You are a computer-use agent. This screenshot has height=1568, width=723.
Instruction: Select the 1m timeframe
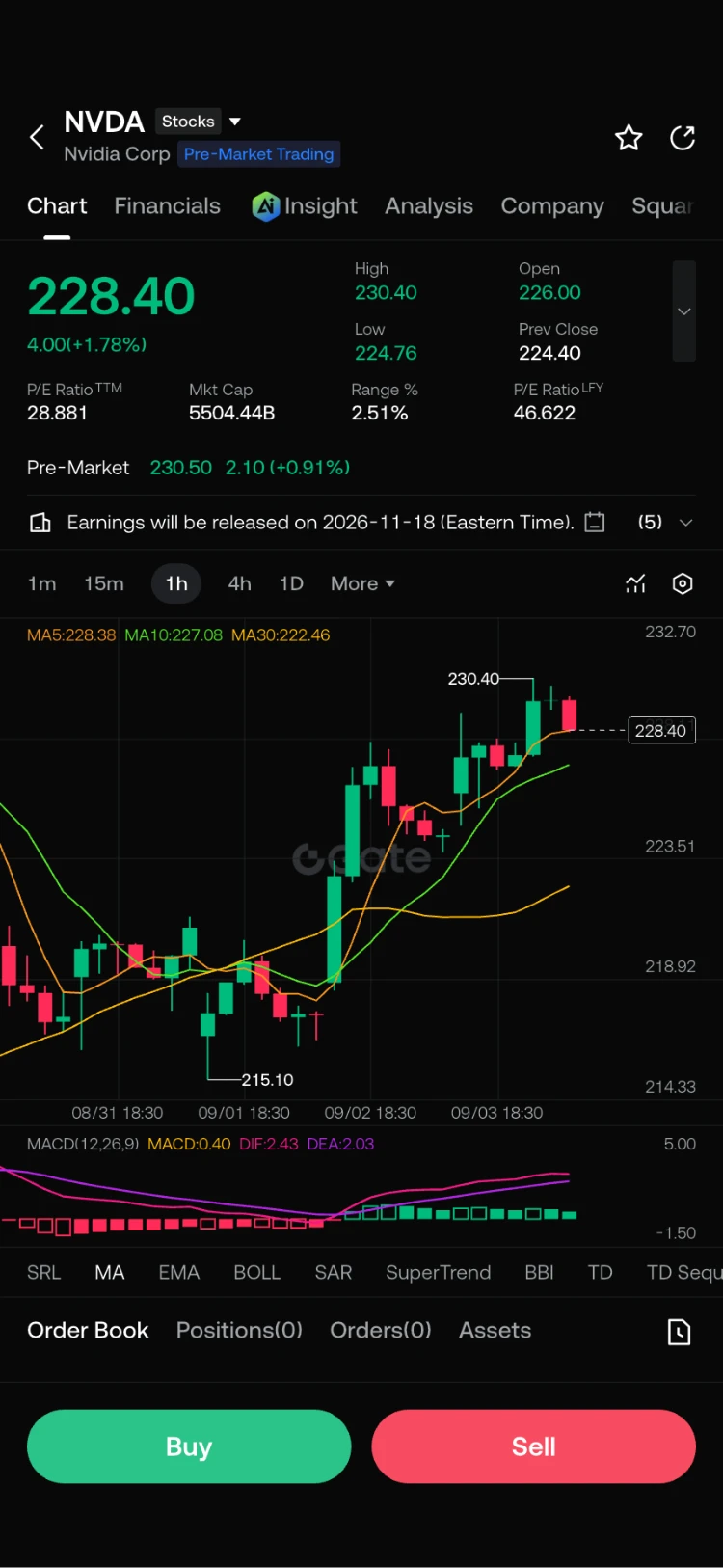click(41, 583)
